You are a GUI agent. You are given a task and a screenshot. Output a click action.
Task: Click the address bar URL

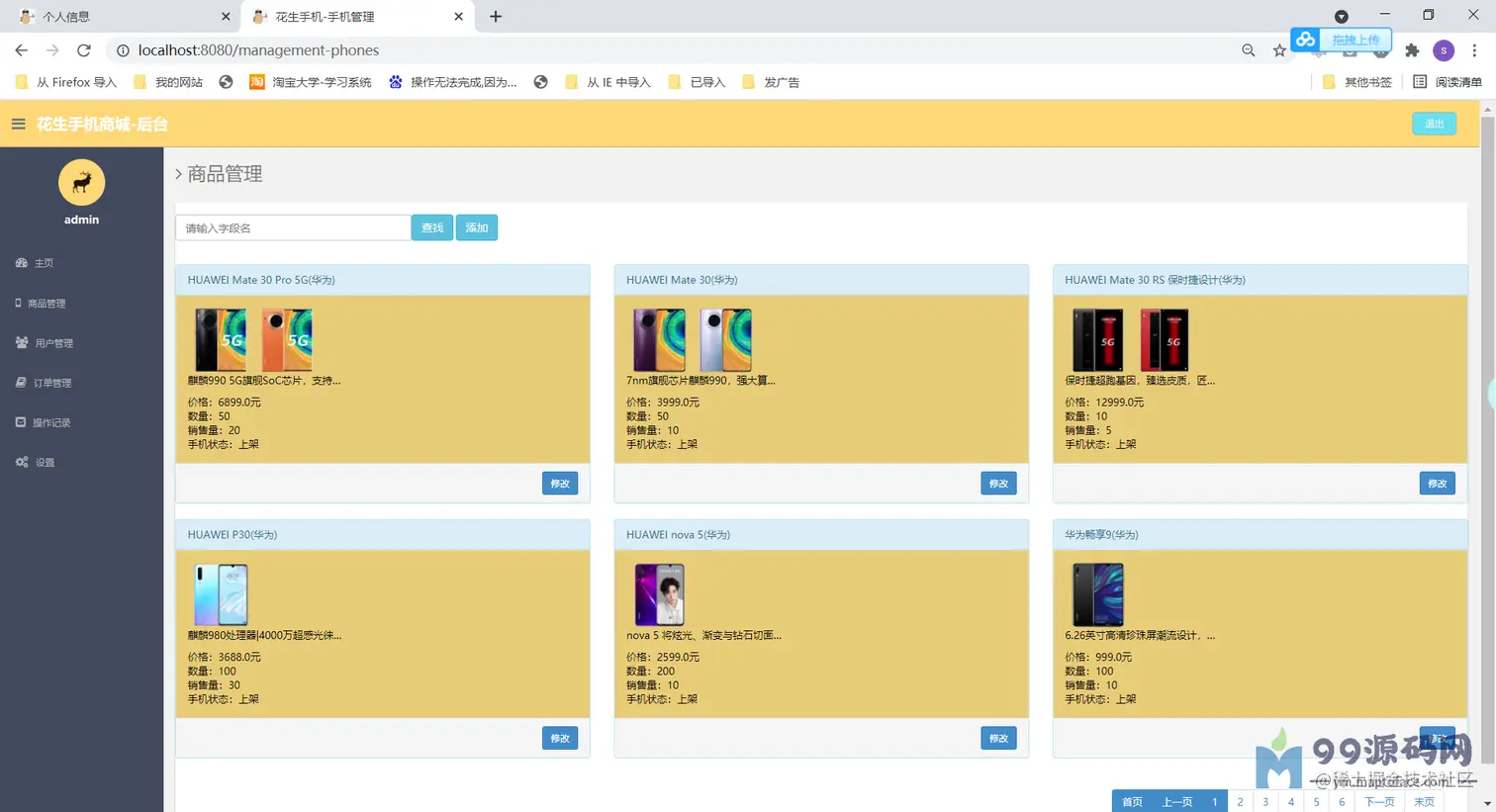coord(258,50)
